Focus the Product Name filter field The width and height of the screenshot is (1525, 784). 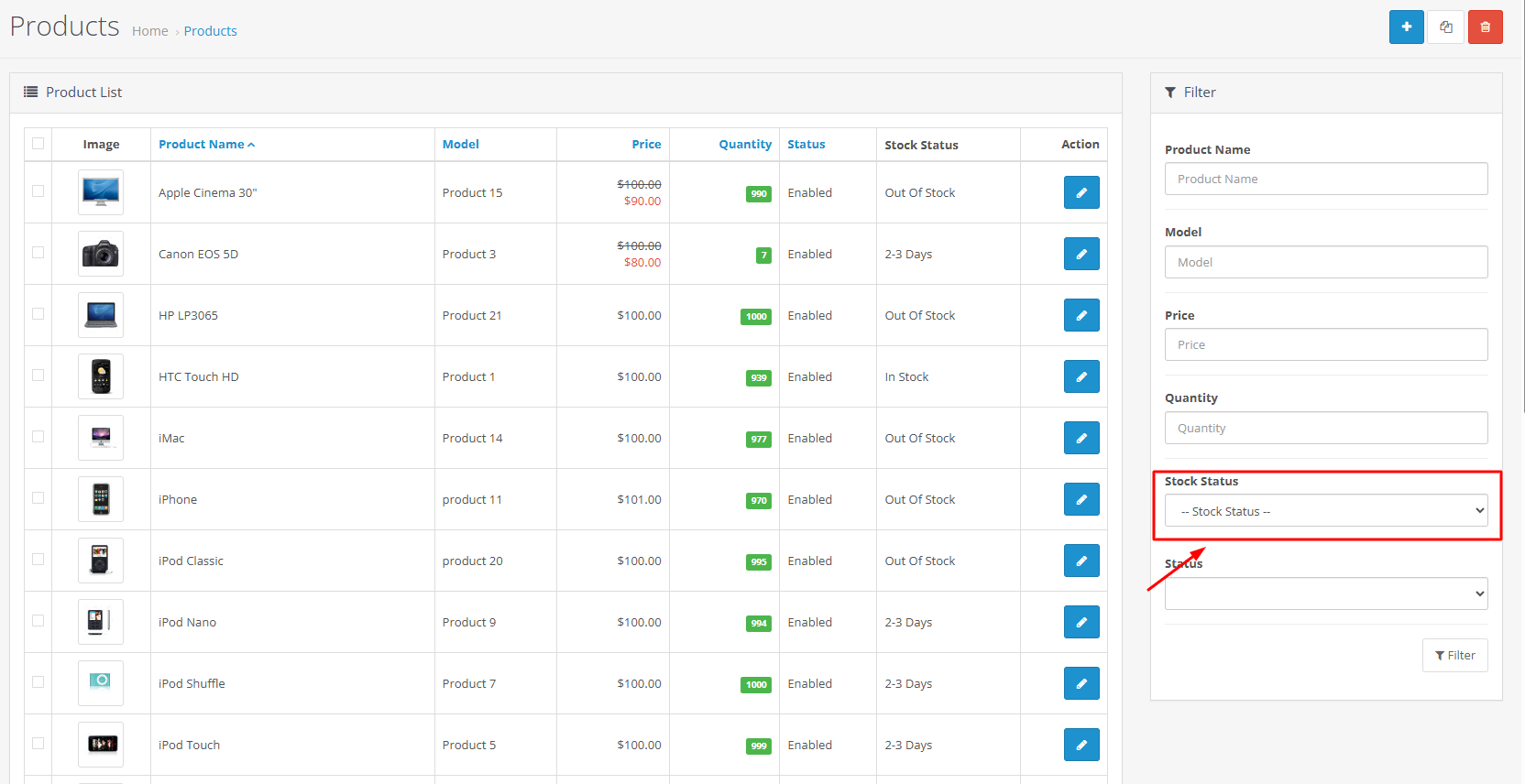(x=1325, y=179)
